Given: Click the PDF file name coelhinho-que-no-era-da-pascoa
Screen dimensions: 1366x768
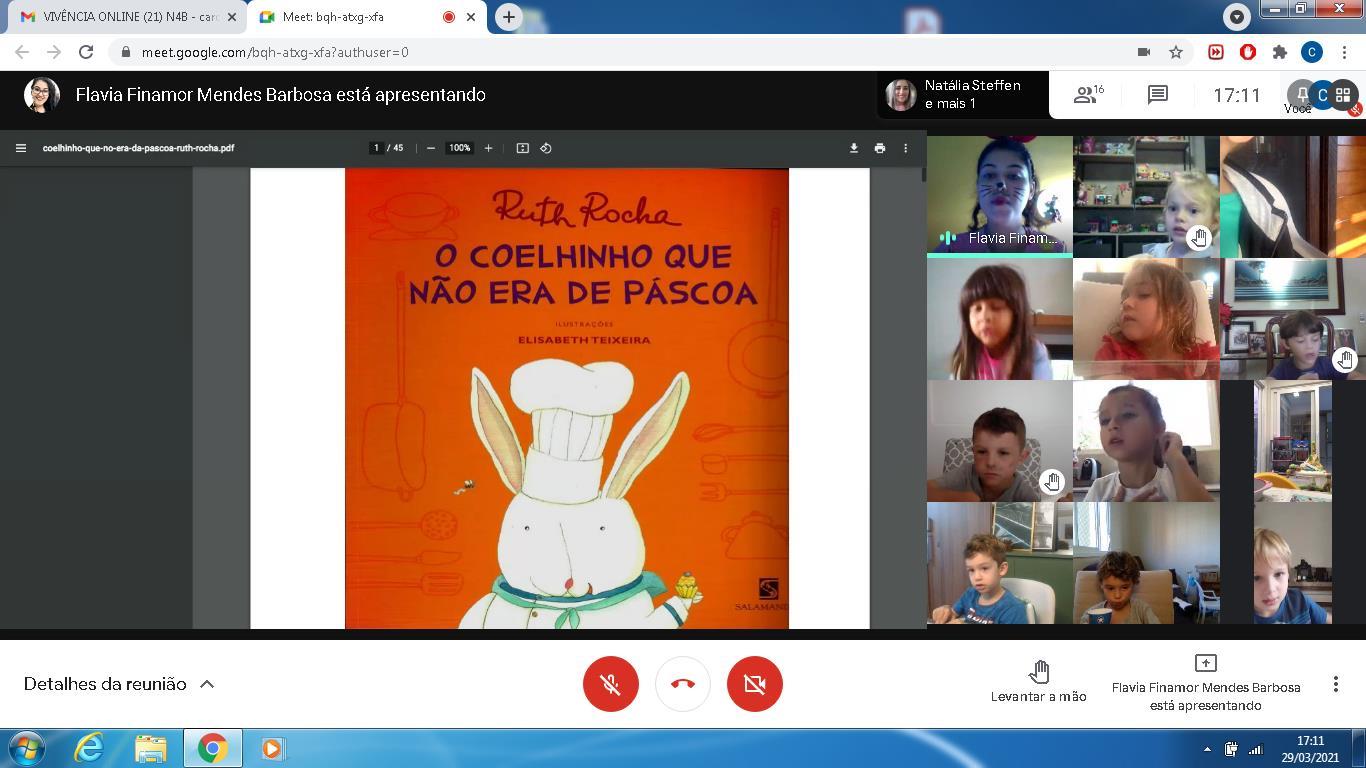Looking at the screenshot, I should coord(138,148).
